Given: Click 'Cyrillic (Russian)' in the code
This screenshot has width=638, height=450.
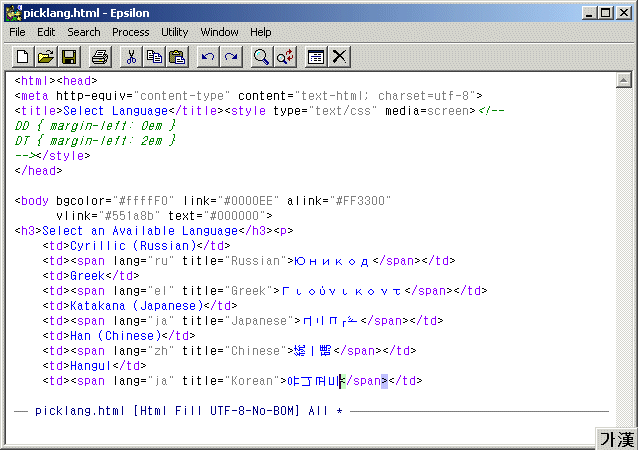Looking at the screenshot, I should click(x=133, y=246).
